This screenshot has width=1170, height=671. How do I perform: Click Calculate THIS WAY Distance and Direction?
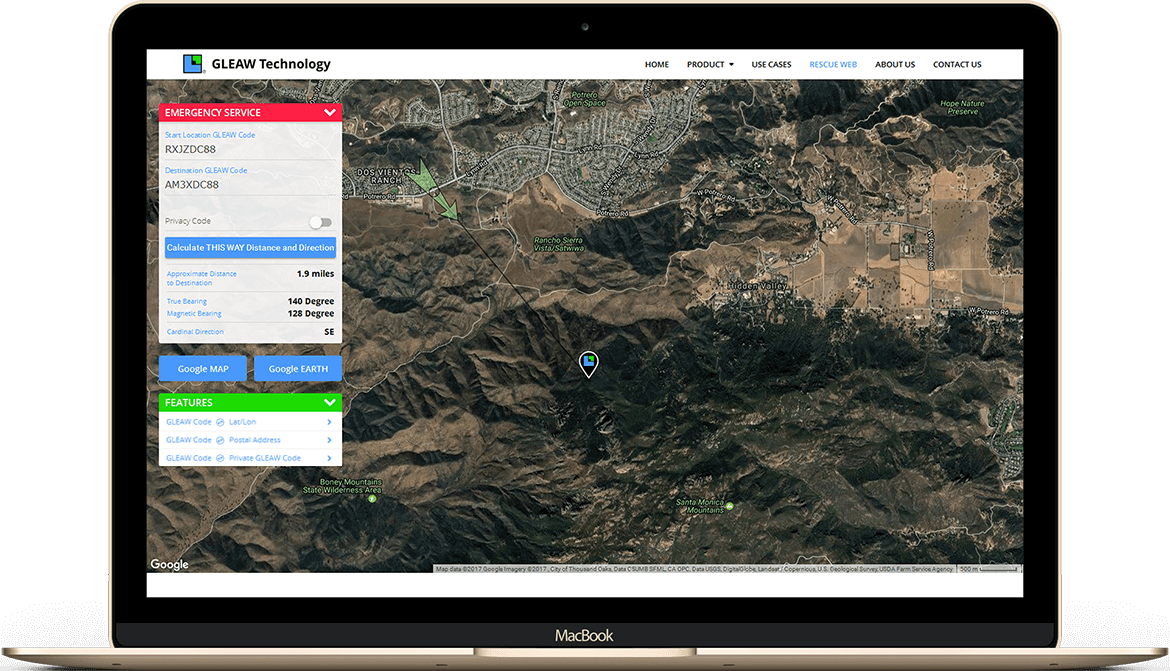pos(250,248)
